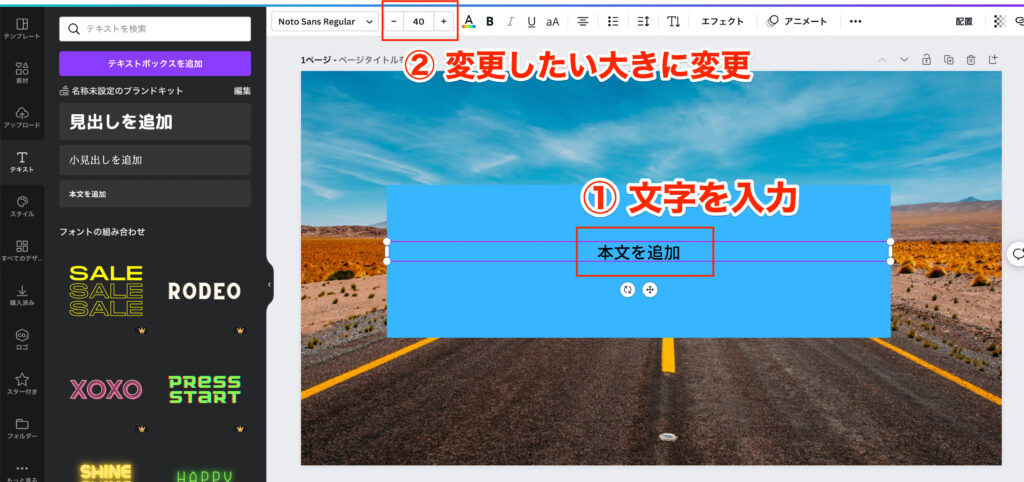The image size is (1024, 482).
Task: Toggle vertical text direction
Action: coord(673,22)
